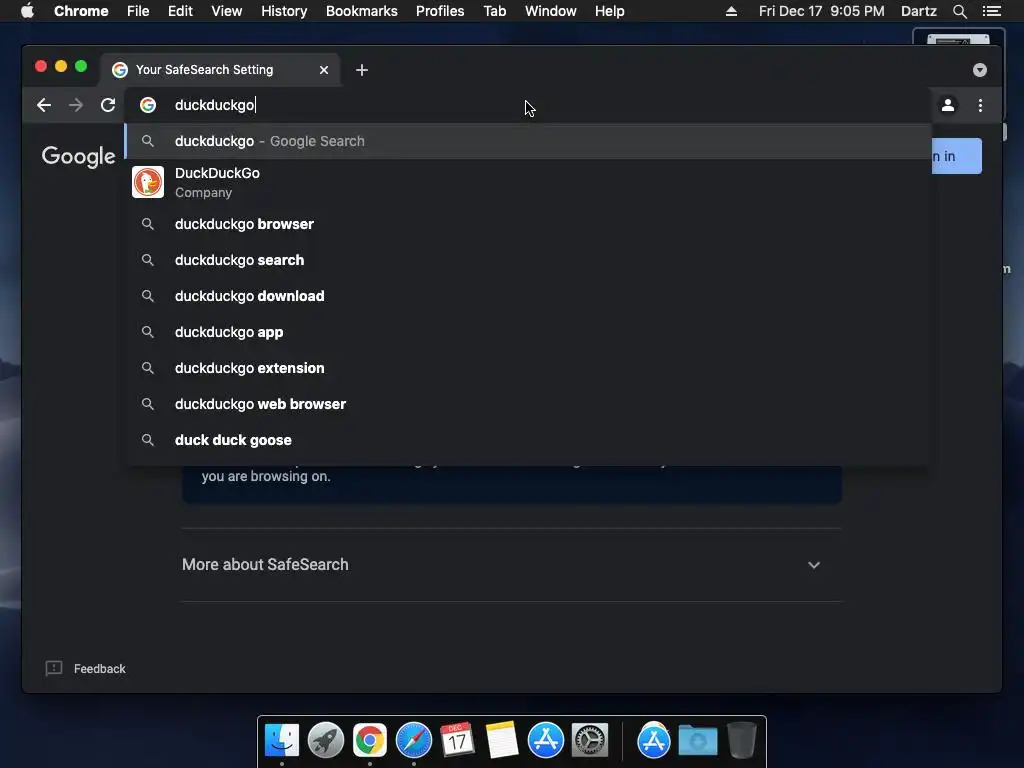Open the Apple menu
The image size is (1024, 768).
pyautogui.click(x=27, y=11)
